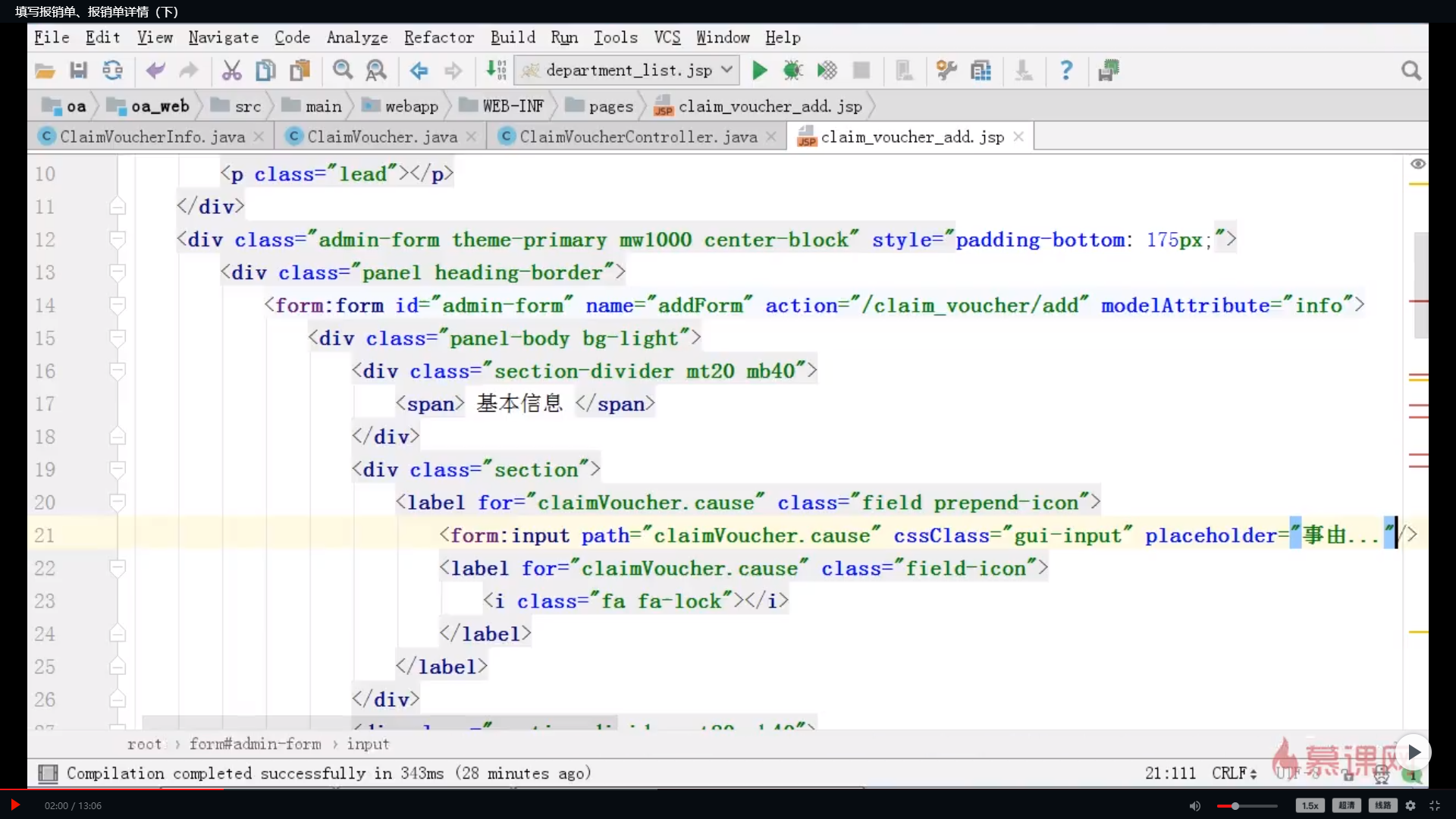Cut selection with the scissors icon
Screen dimensions: 1456x819
pyautogui.click(x=231, y=71)
